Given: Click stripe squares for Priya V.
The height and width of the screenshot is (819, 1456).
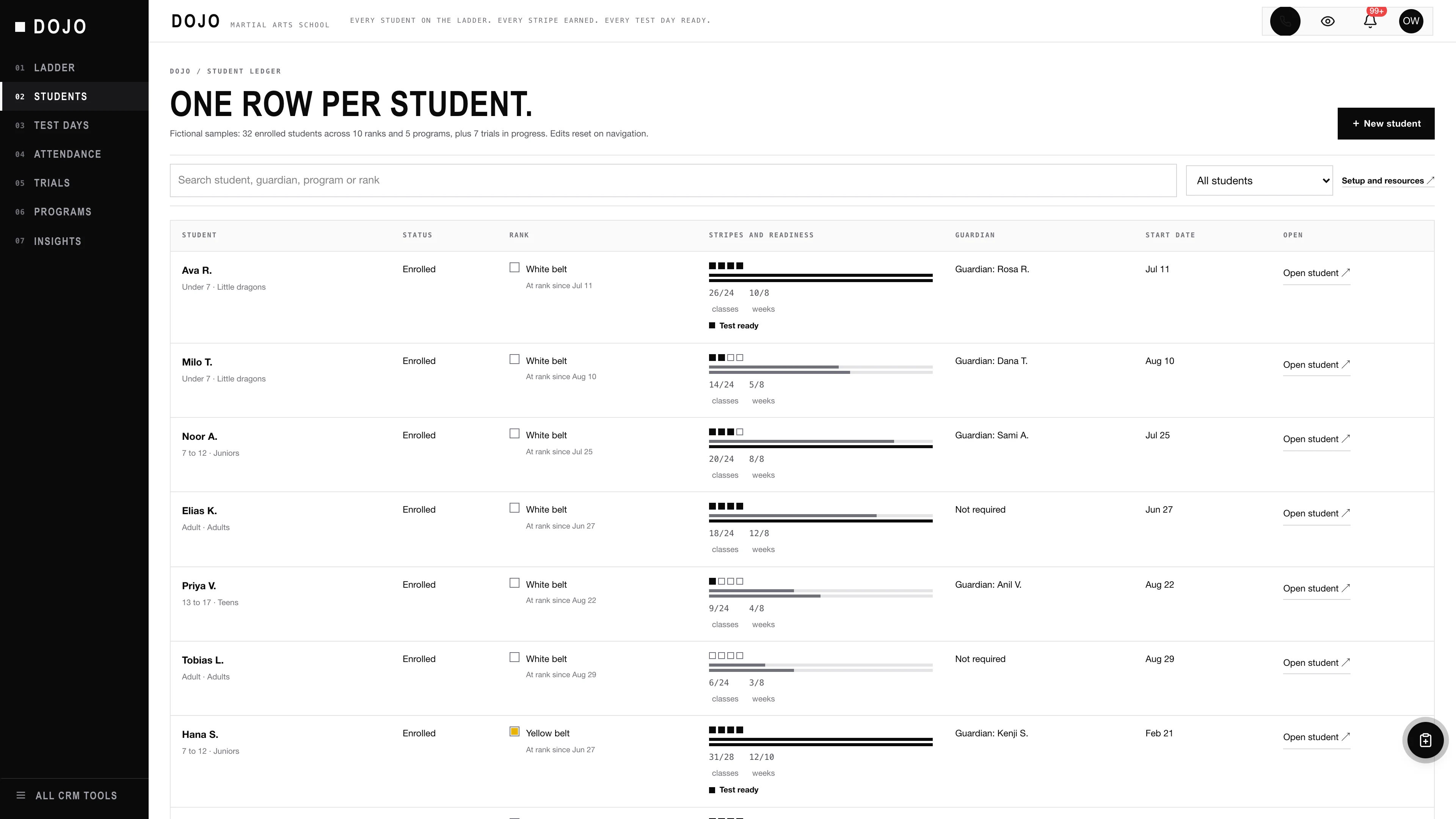Looking at the screenshot, I should (x=726, y=581).
